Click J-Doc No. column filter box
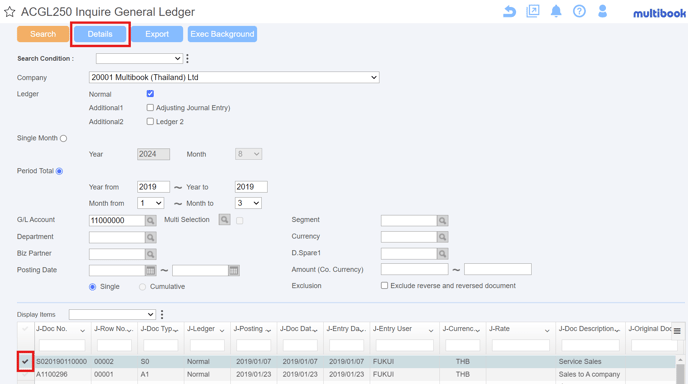 (62, 345)
